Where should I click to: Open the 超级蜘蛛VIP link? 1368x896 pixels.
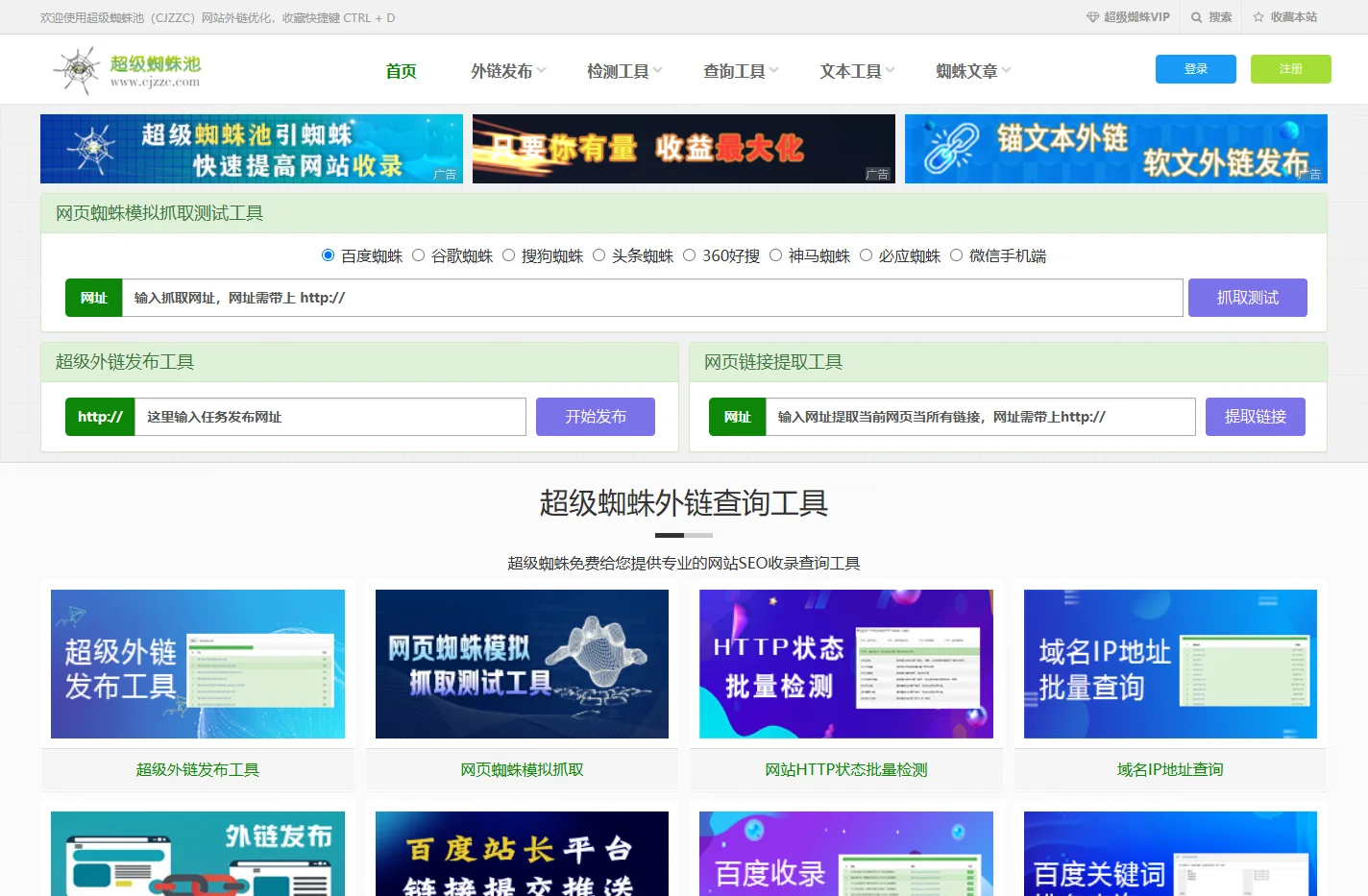pyautogui.click(x=1136, y=17)
